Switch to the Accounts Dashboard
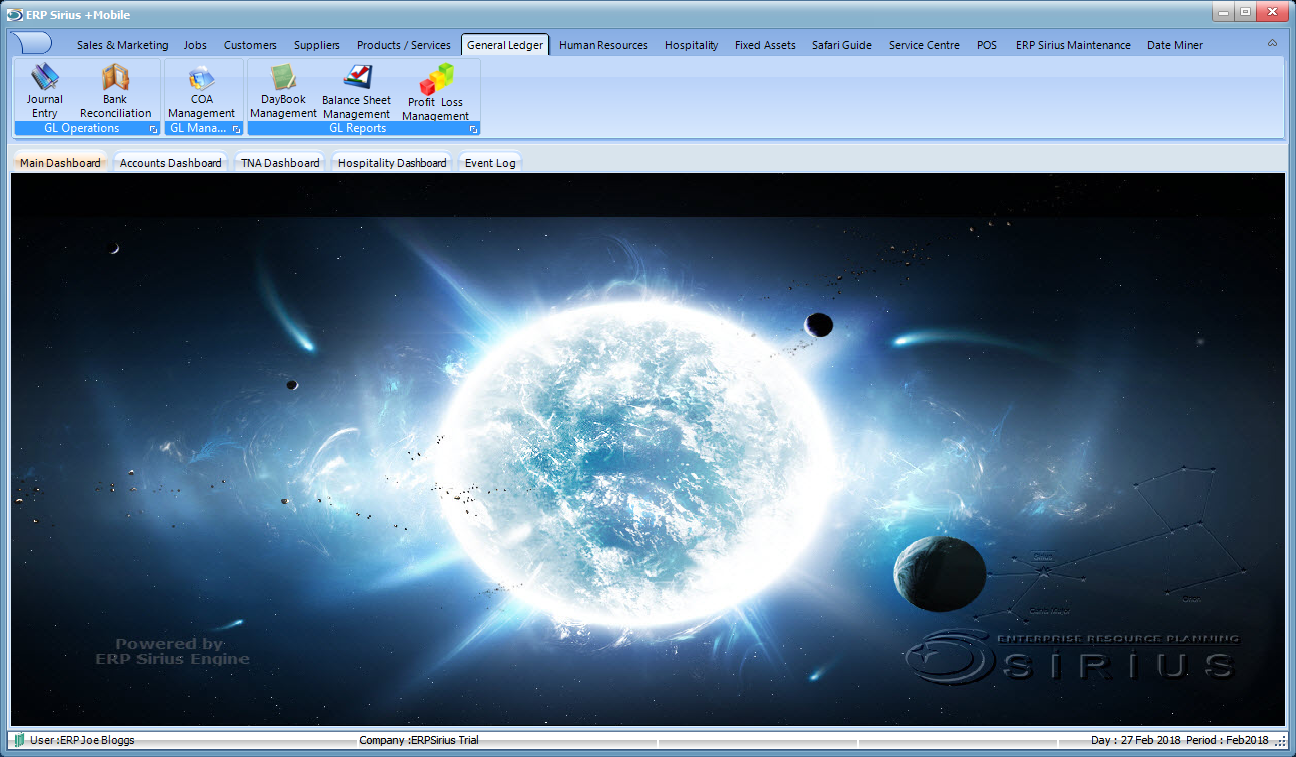 (x=170, y=163)
